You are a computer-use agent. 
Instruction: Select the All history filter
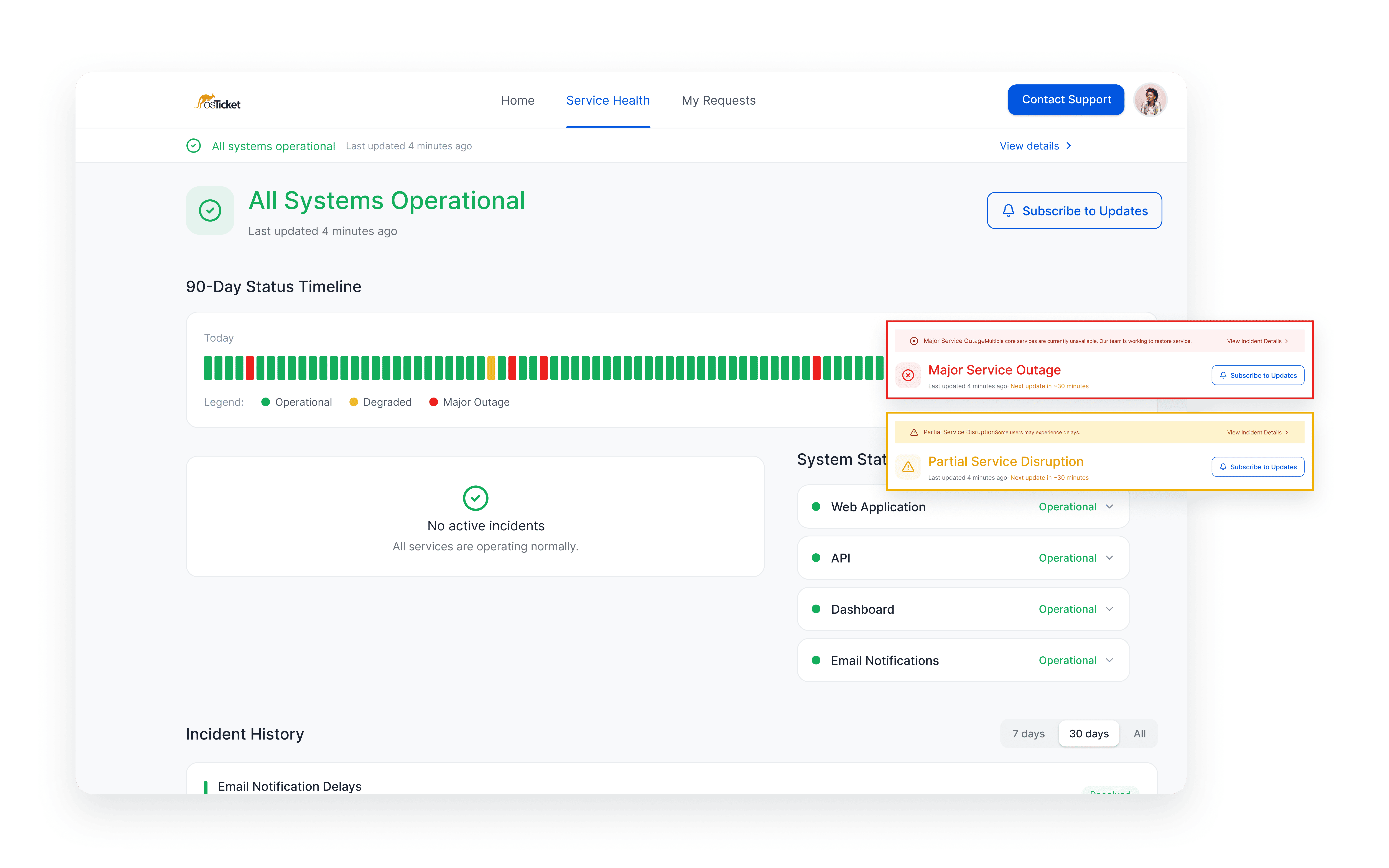pos(1139,734)
